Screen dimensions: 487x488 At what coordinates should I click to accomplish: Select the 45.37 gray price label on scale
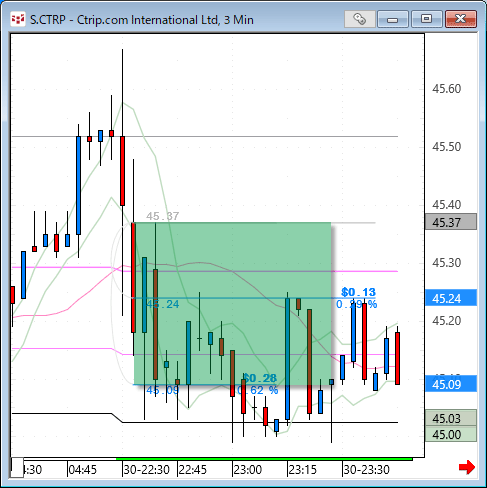[451, 222]
